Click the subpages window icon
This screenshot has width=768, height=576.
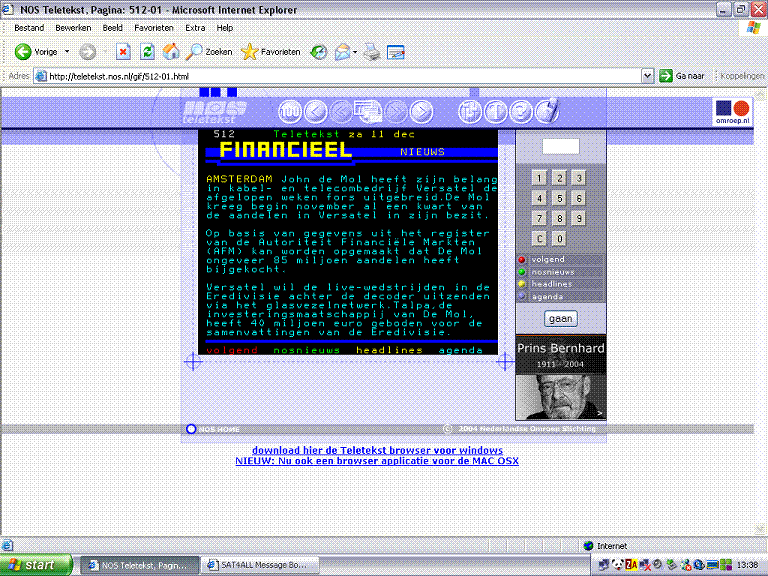tap(368, 111)
